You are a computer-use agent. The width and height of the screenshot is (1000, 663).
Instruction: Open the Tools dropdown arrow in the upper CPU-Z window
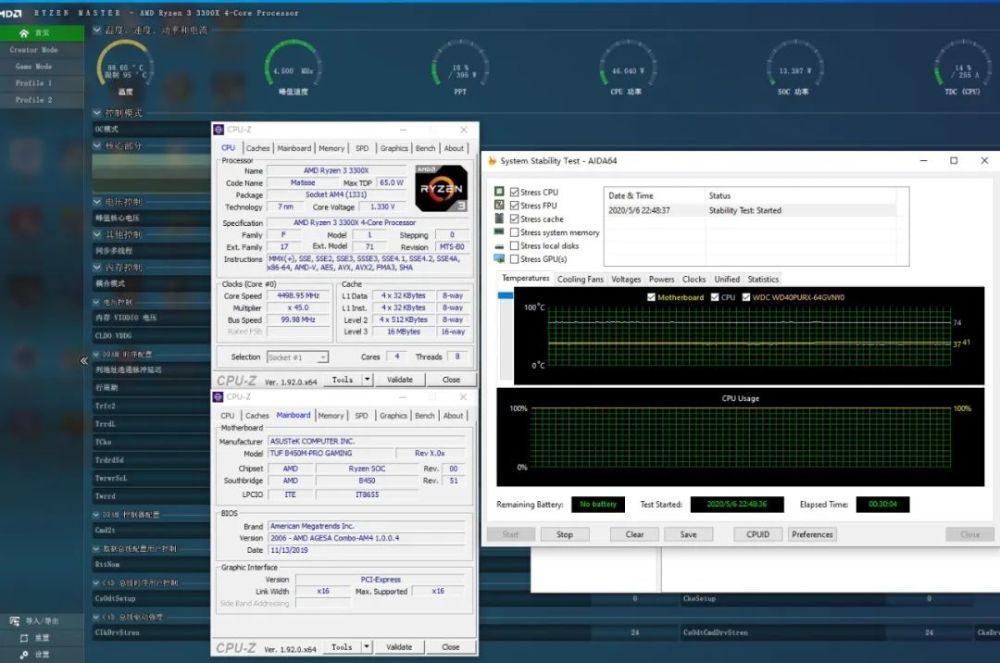coord(367,380)
